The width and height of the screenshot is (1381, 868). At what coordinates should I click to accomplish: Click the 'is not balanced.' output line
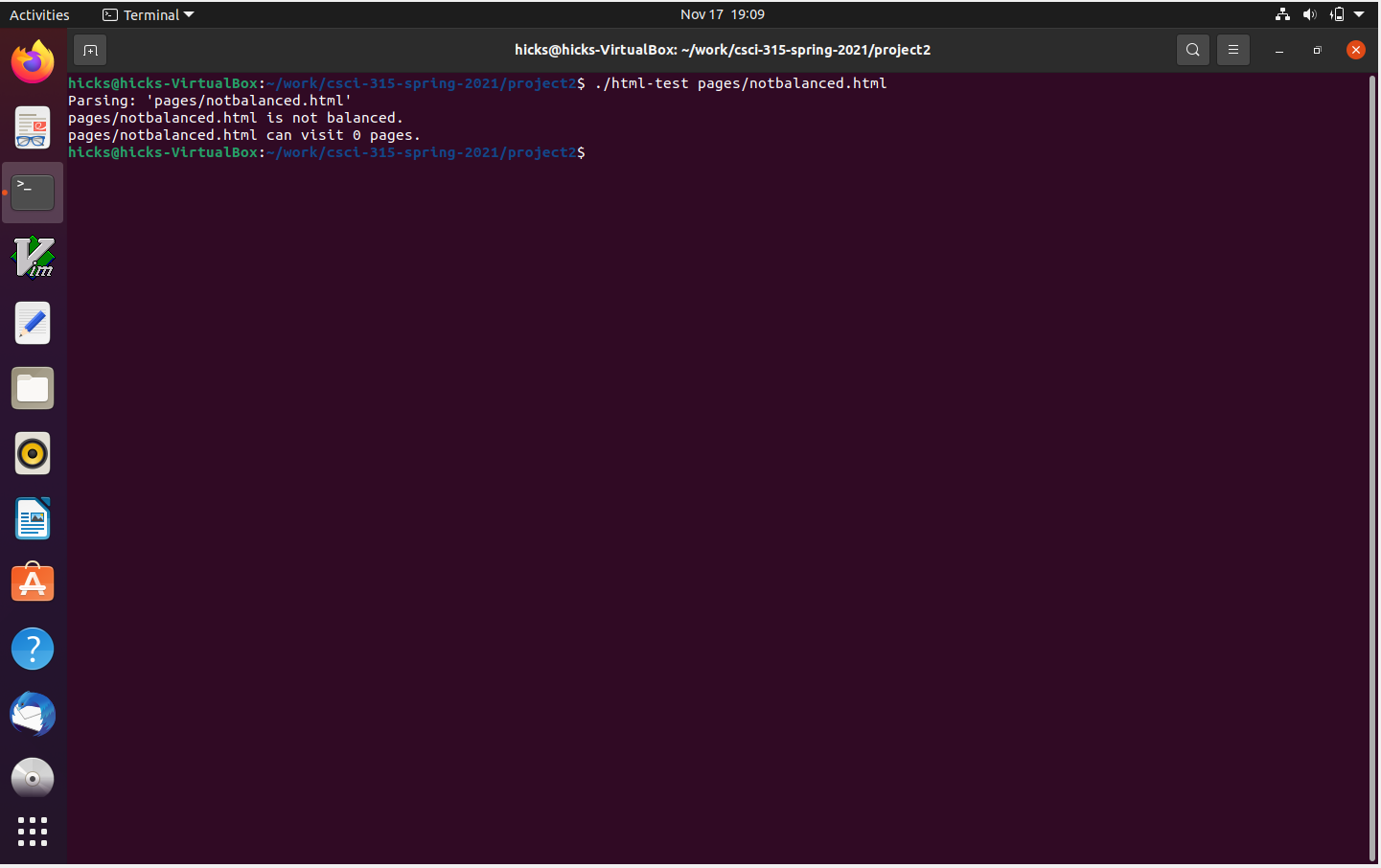[x=236, y=118]
